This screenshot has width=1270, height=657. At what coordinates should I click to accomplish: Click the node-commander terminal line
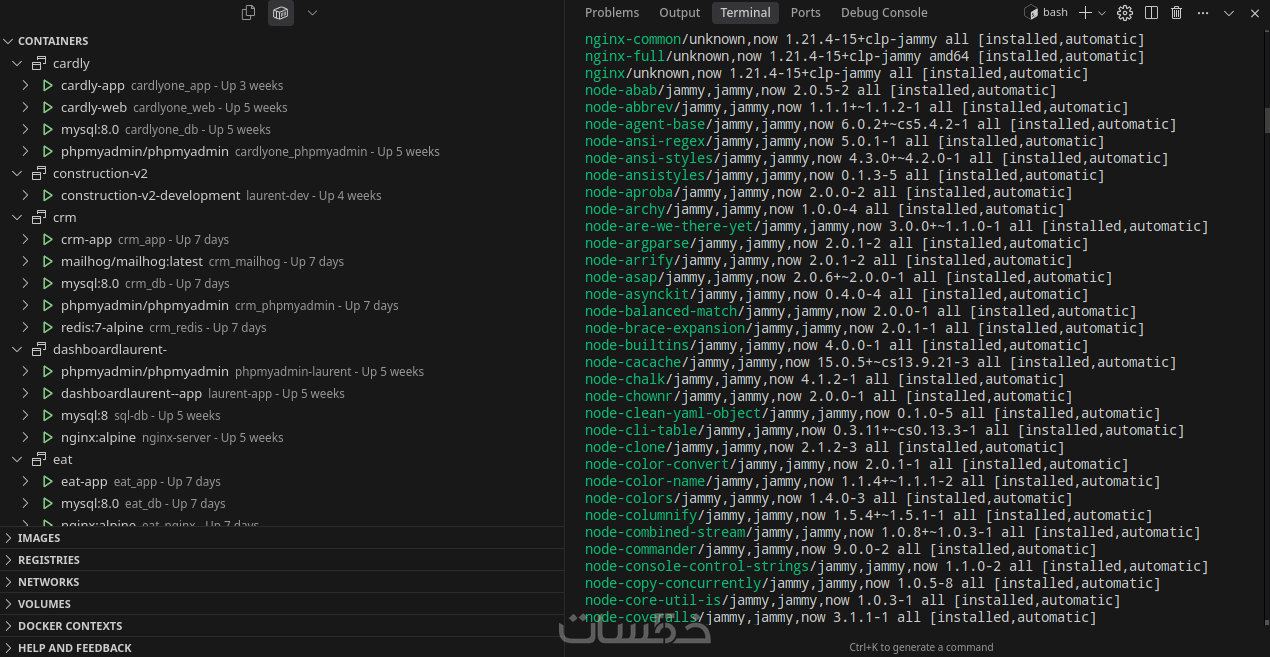click(841, 549)
